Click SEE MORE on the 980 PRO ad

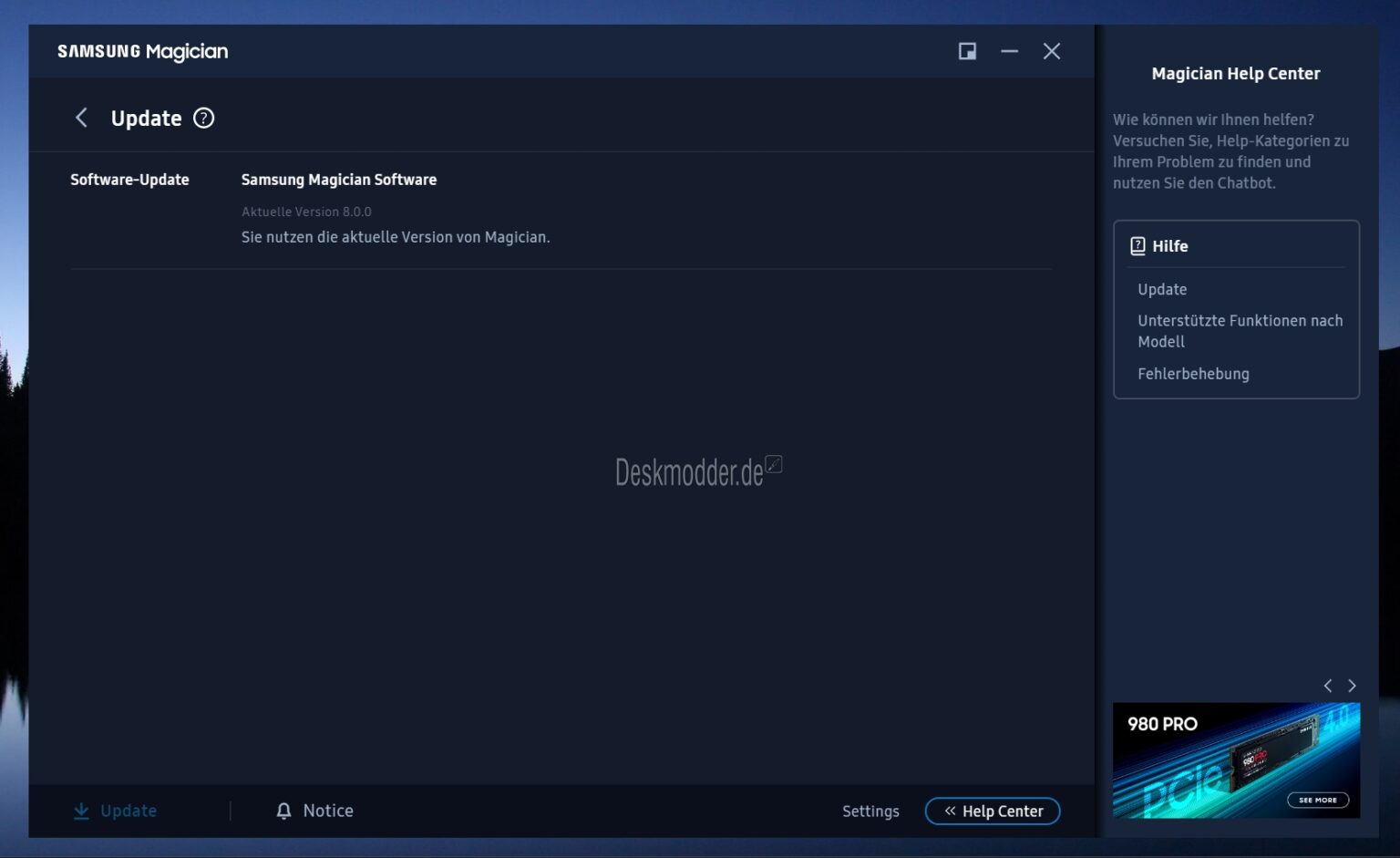1318,800
